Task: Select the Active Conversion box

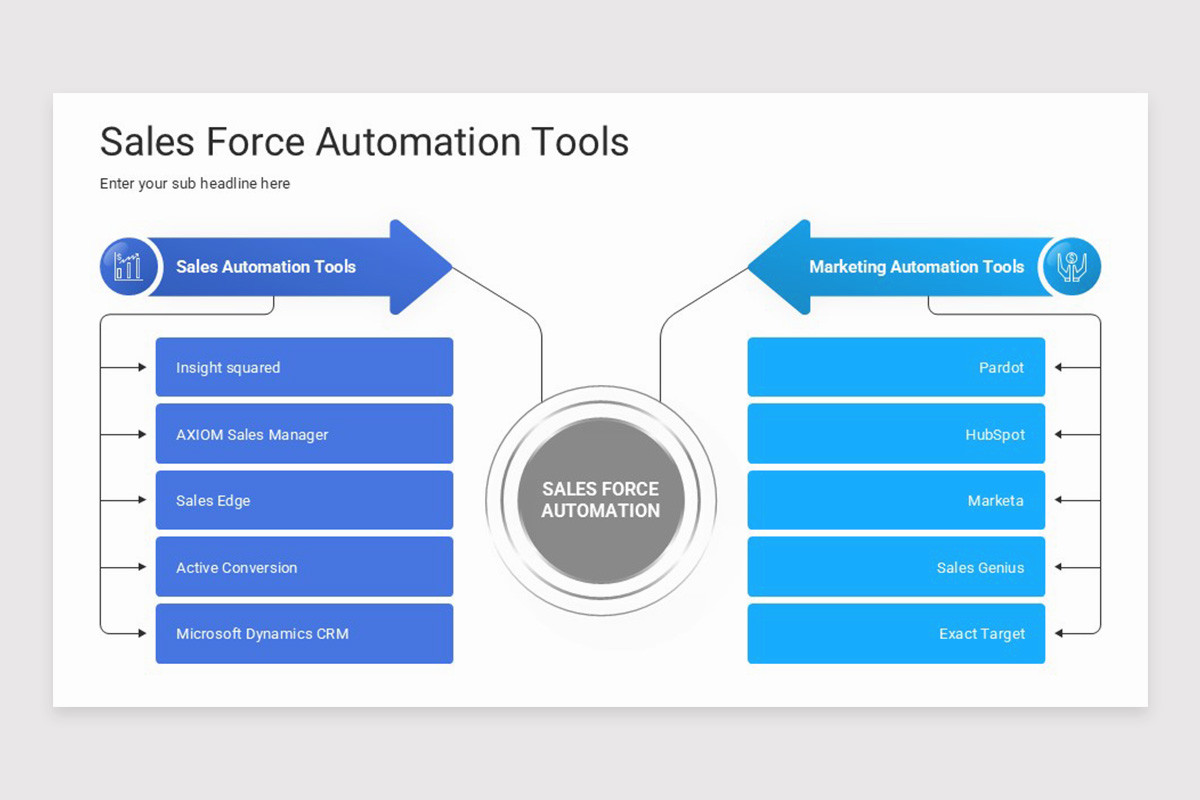Action: pyautogui.click(x=304, y=567)
